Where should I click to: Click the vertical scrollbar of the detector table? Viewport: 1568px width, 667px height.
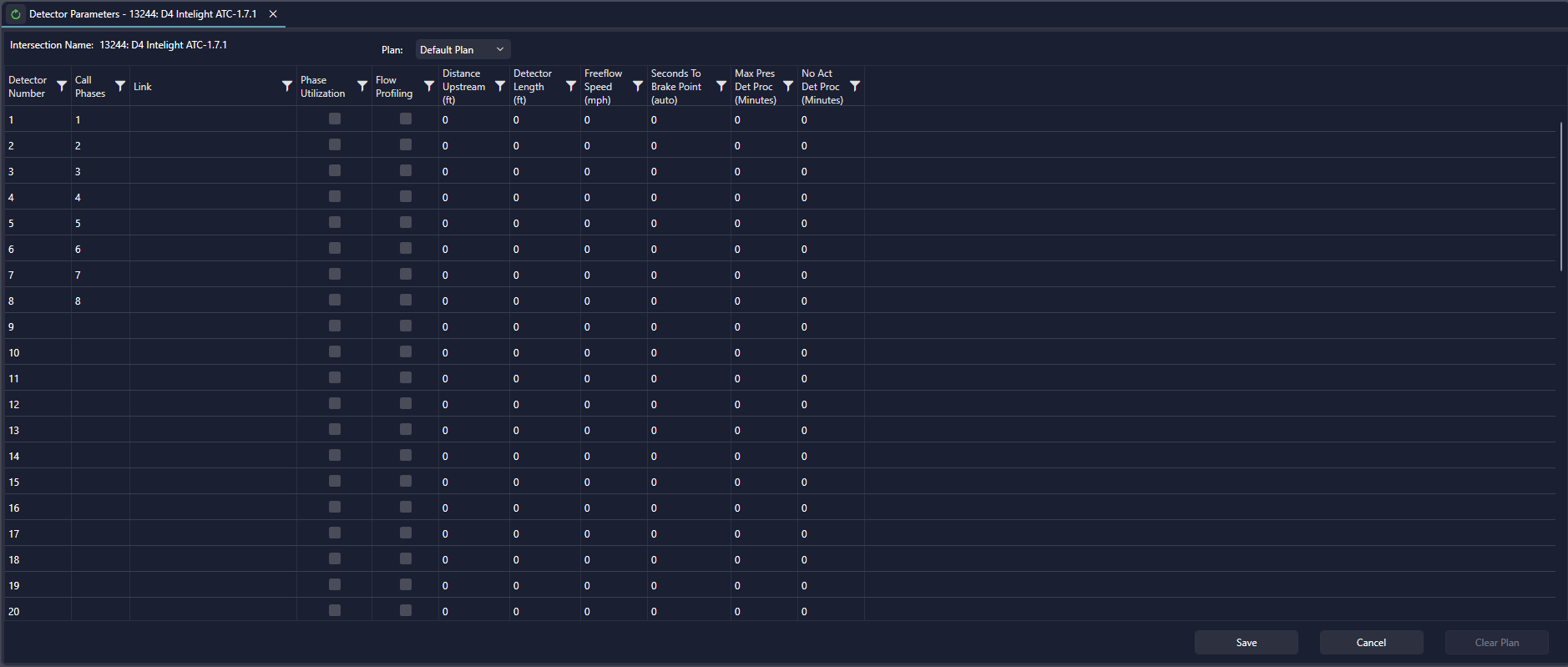tap(1560, 197)
